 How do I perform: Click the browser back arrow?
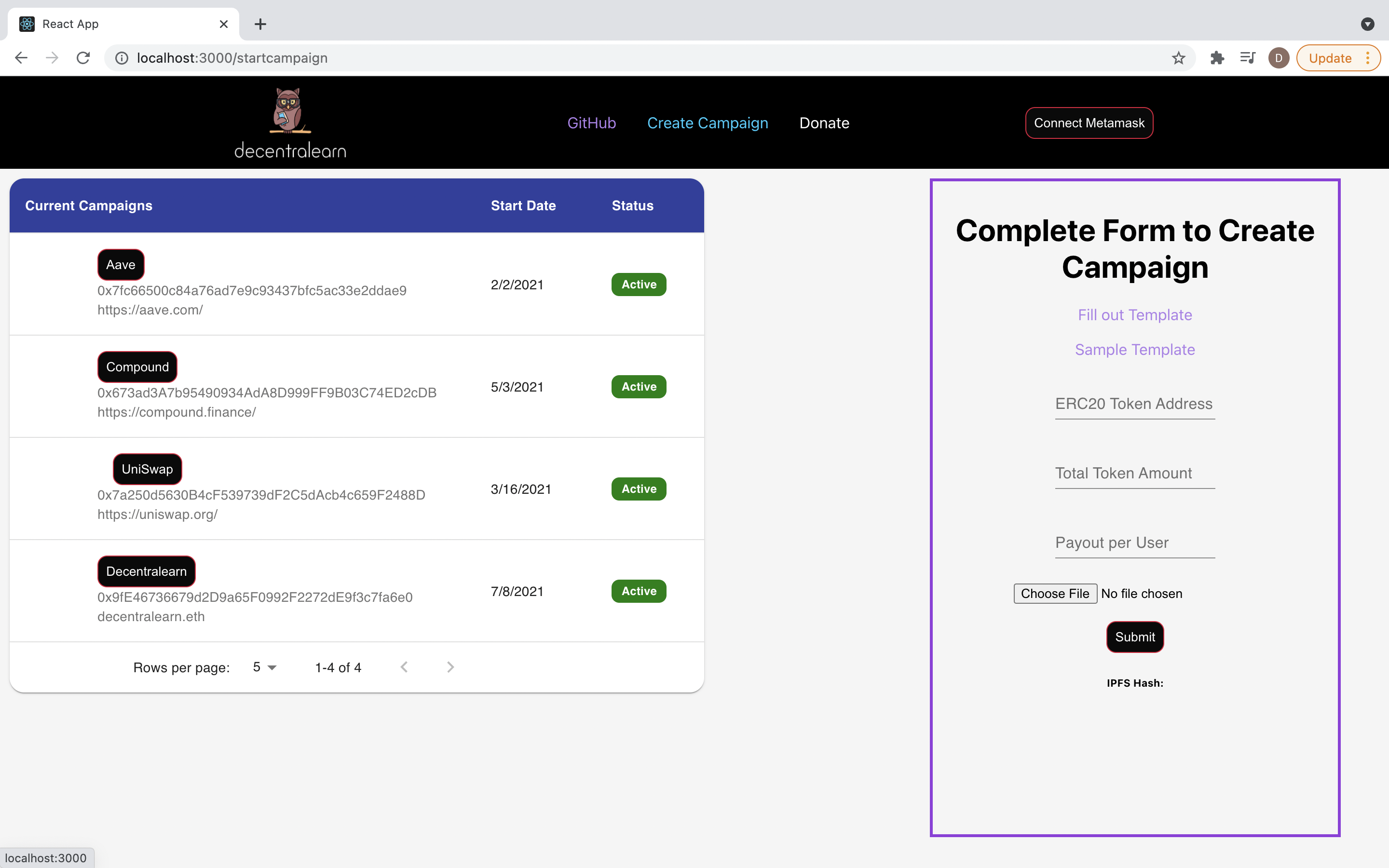pos(21,58)
